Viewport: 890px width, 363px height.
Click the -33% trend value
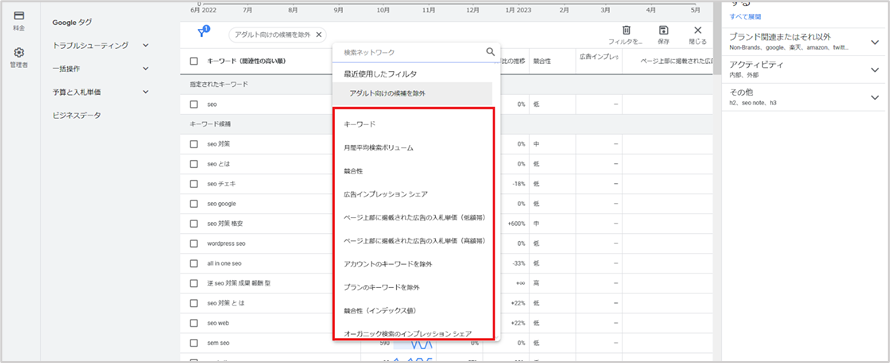(519, 263)
